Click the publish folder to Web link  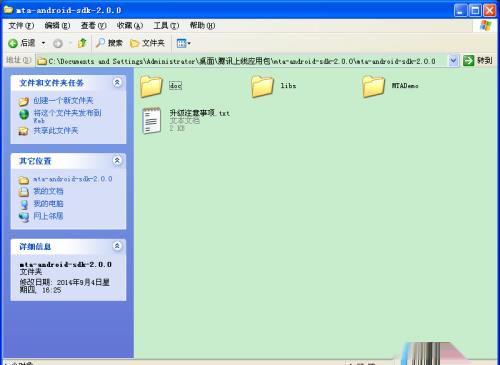[67, 116]
